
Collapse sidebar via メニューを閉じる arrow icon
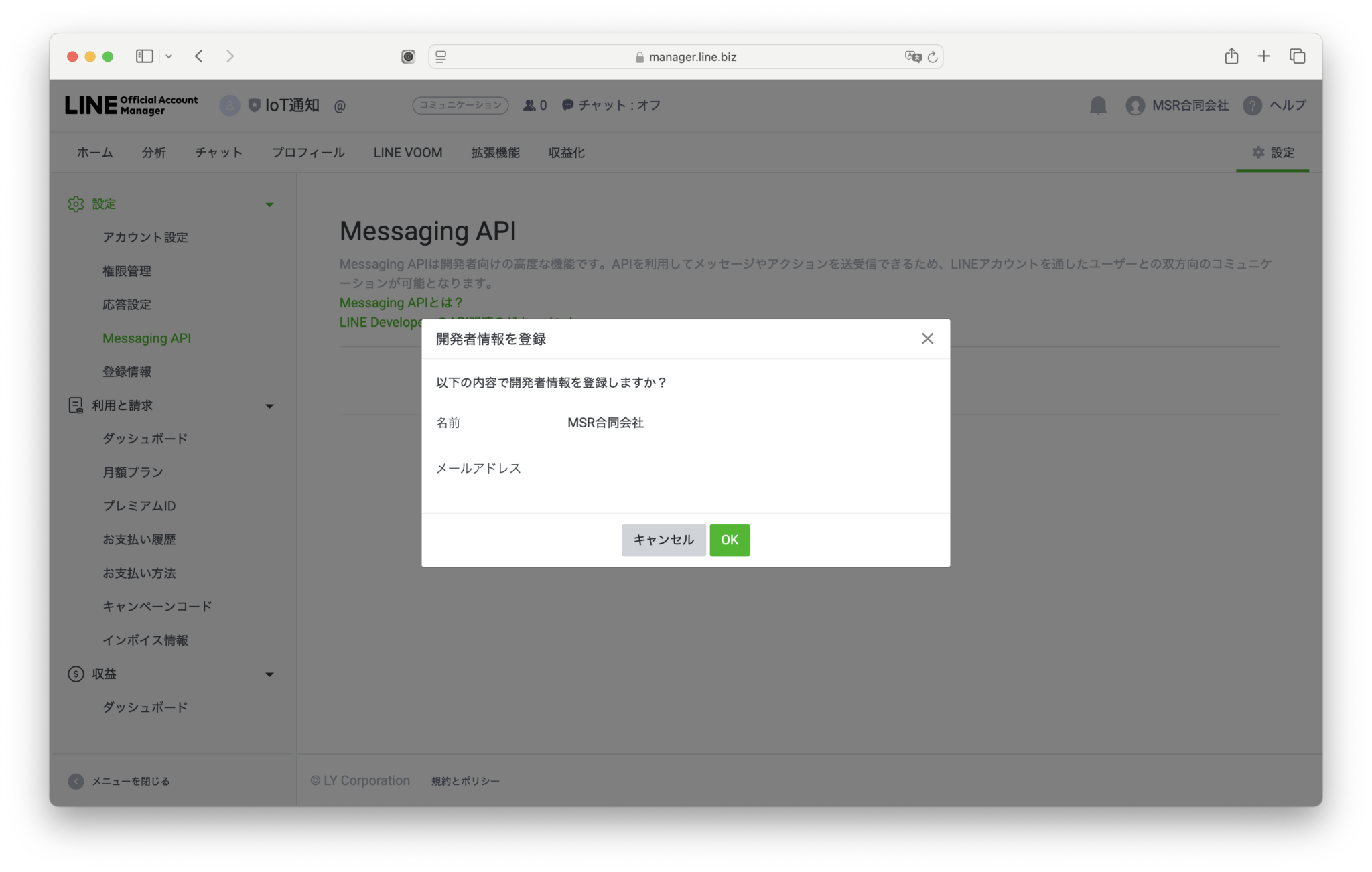(75, 781)
